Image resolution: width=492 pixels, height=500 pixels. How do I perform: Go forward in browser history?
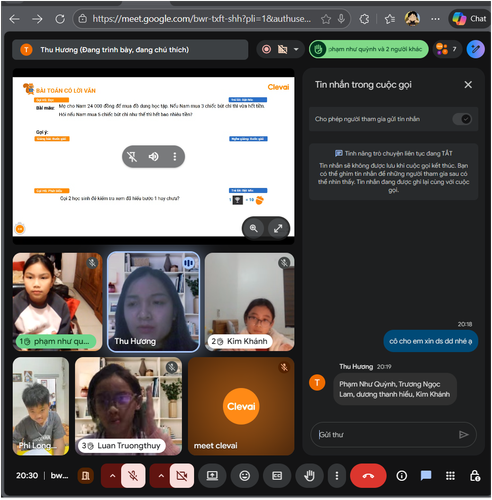pos(37,19)
